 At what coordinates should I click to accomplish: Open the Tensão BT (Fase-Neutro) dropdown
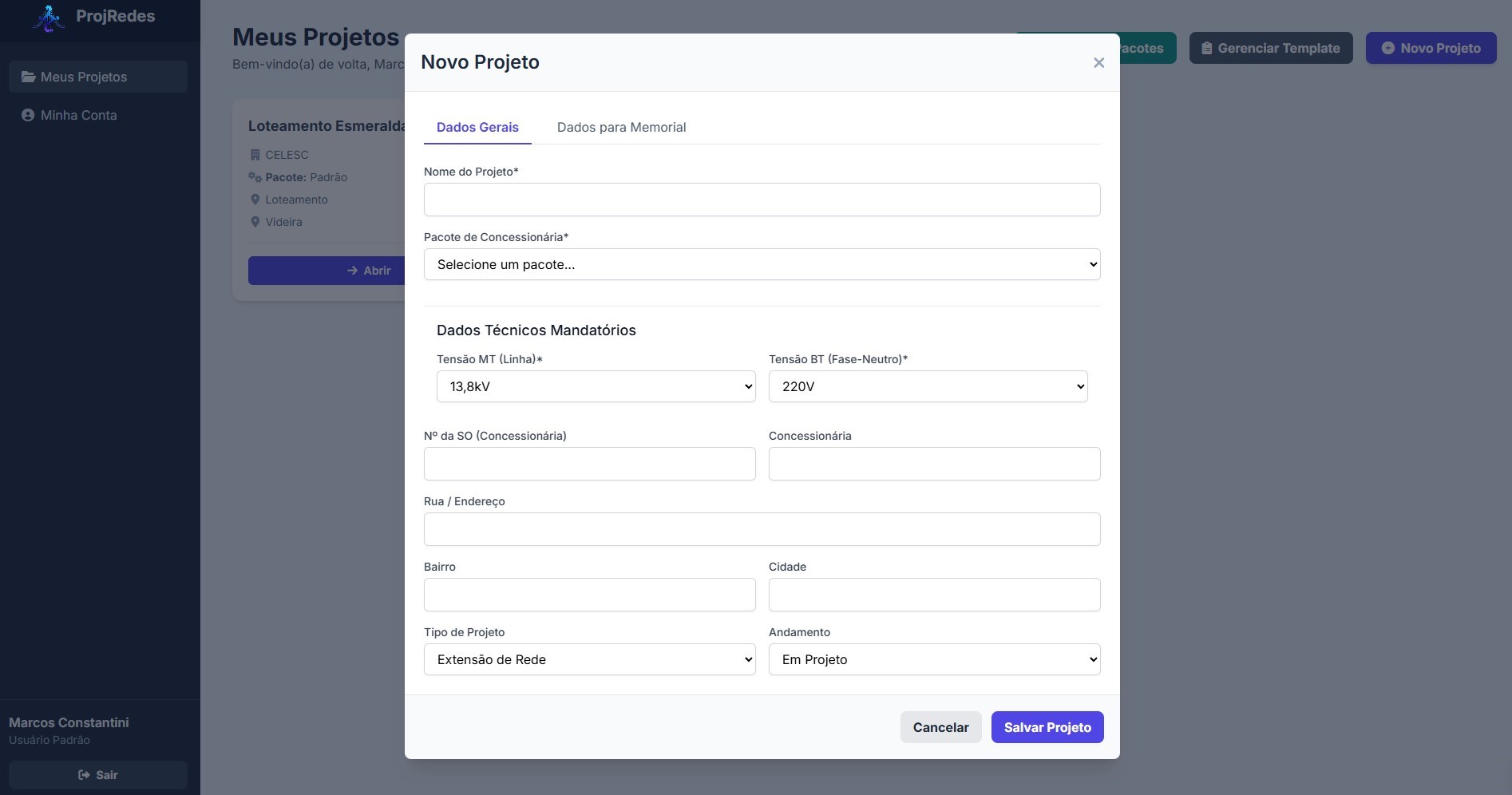928,386
